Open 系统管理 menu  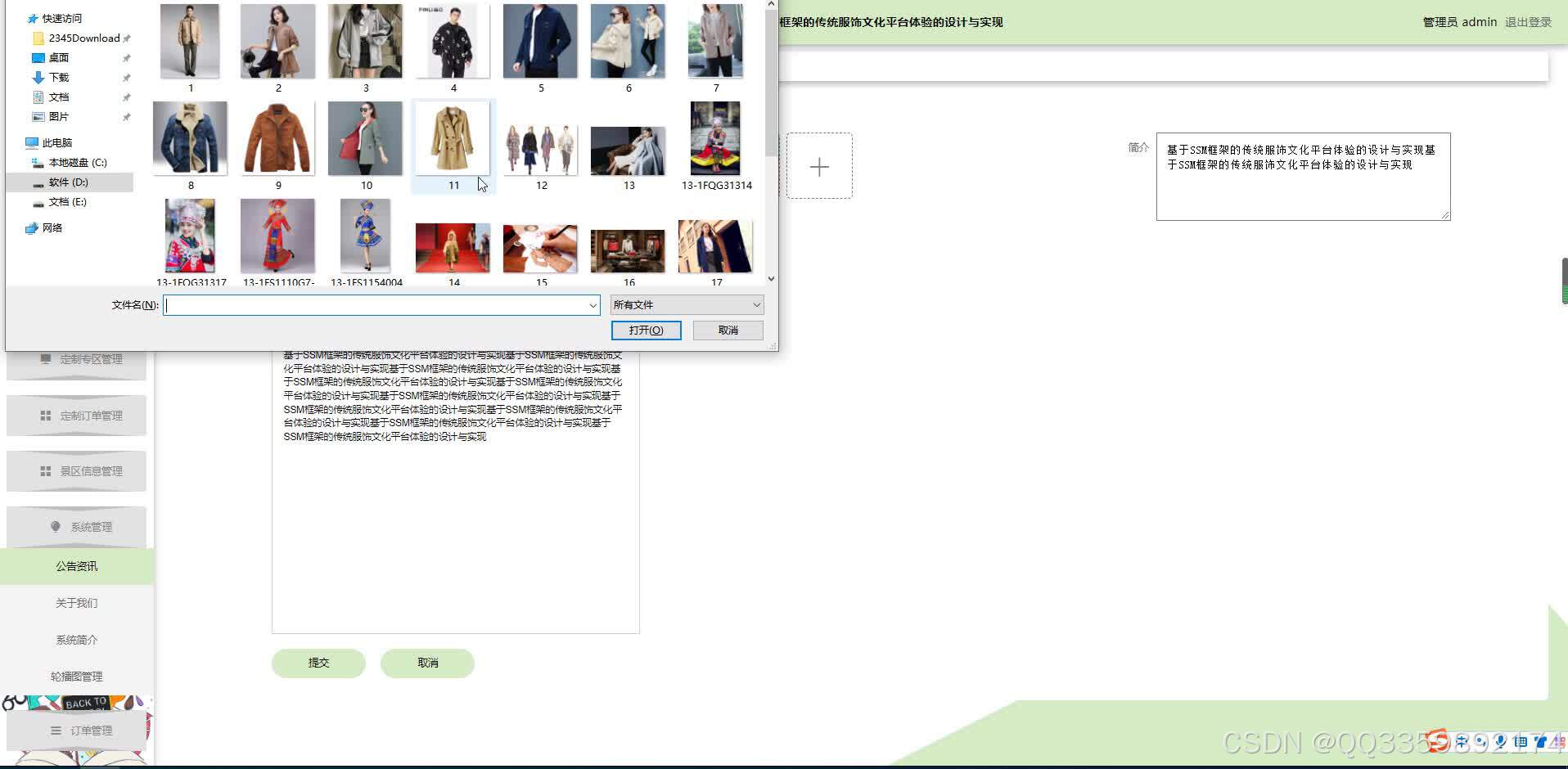coord(77,527)
